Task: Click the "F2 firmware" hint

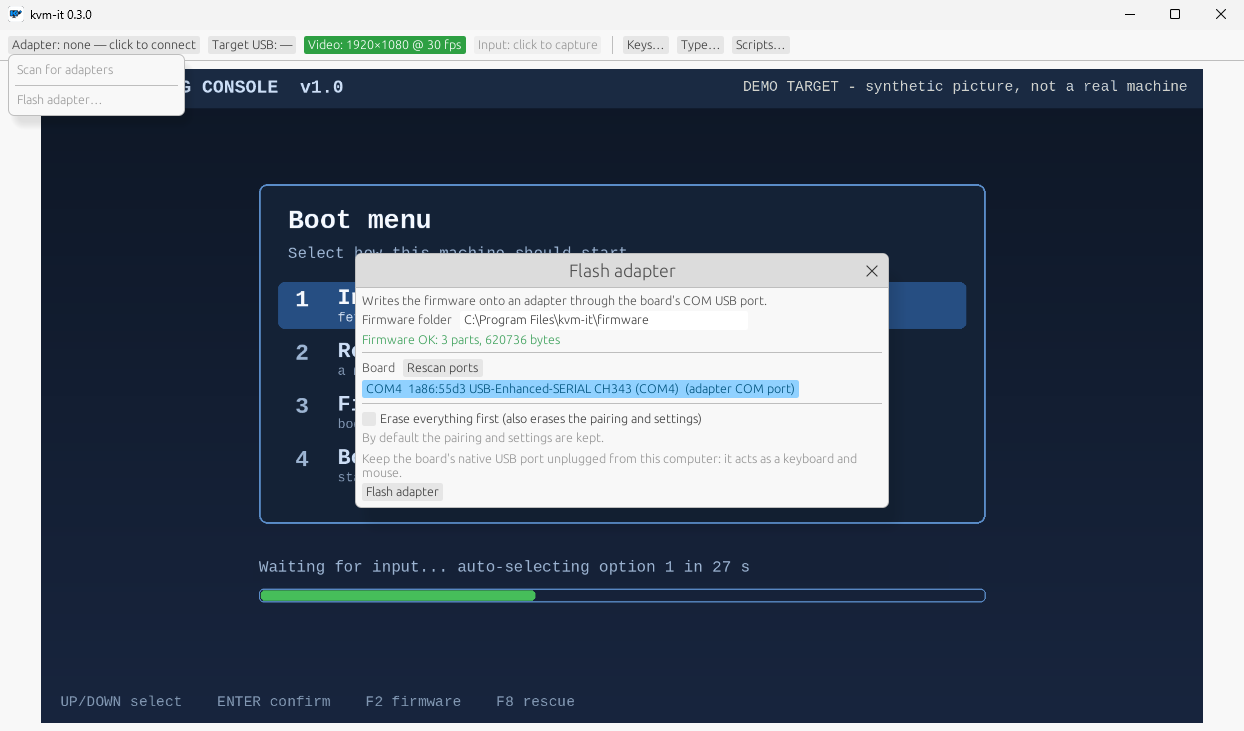Action: pyautogui.click(x=413, y=702)
